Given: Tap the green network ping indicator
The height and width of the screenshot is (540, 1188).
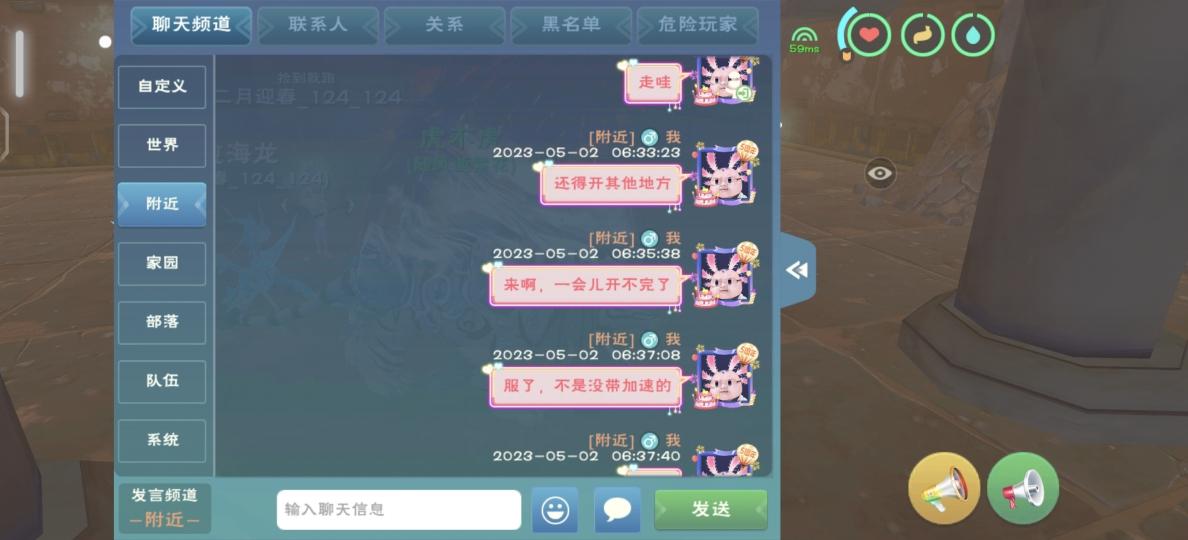Looking at the screenshot, I should pos(804,40).
